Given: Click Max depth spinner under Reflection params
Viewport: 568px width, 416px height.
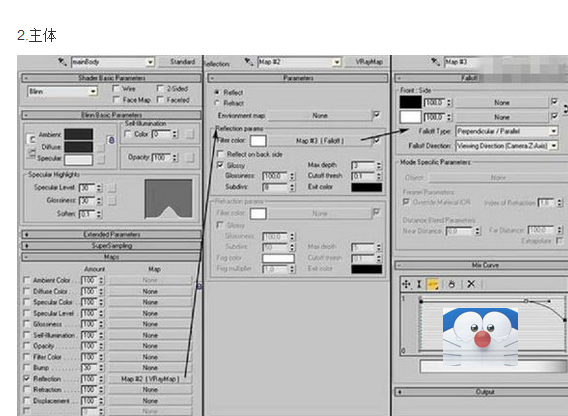Looking at the screenshot, I should click(379, 165).
